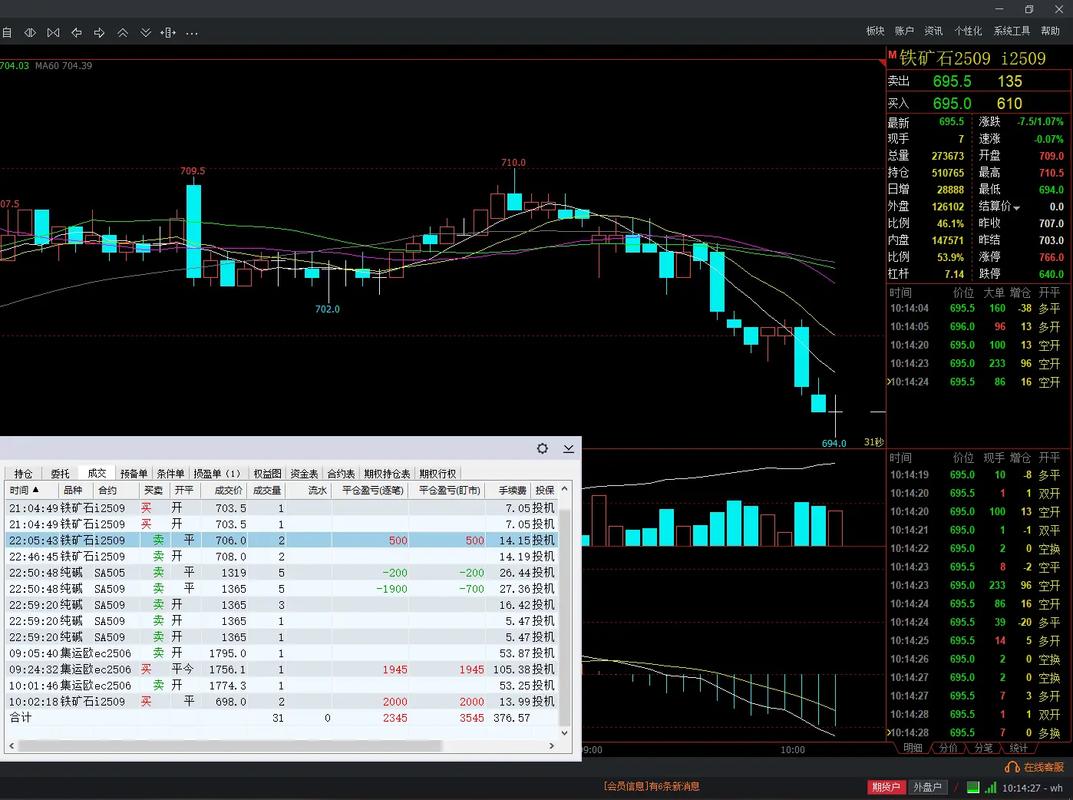The width and height of the screenshot is (1073, 800).
Task: Switch to the 期货户 account
Action: [886, 788]
